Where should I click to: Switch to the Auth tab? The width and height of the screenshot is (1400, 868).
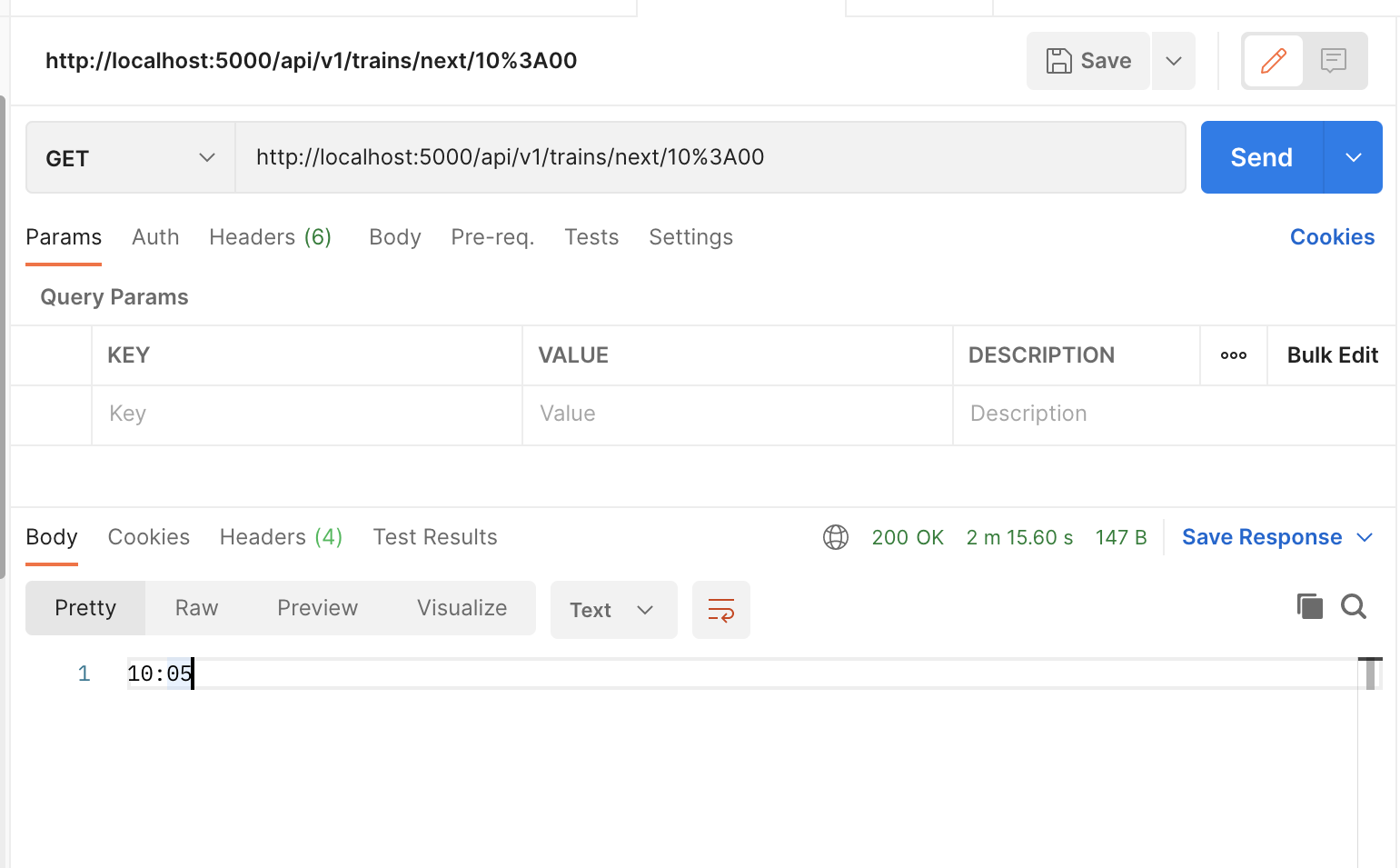coord(155,237)
